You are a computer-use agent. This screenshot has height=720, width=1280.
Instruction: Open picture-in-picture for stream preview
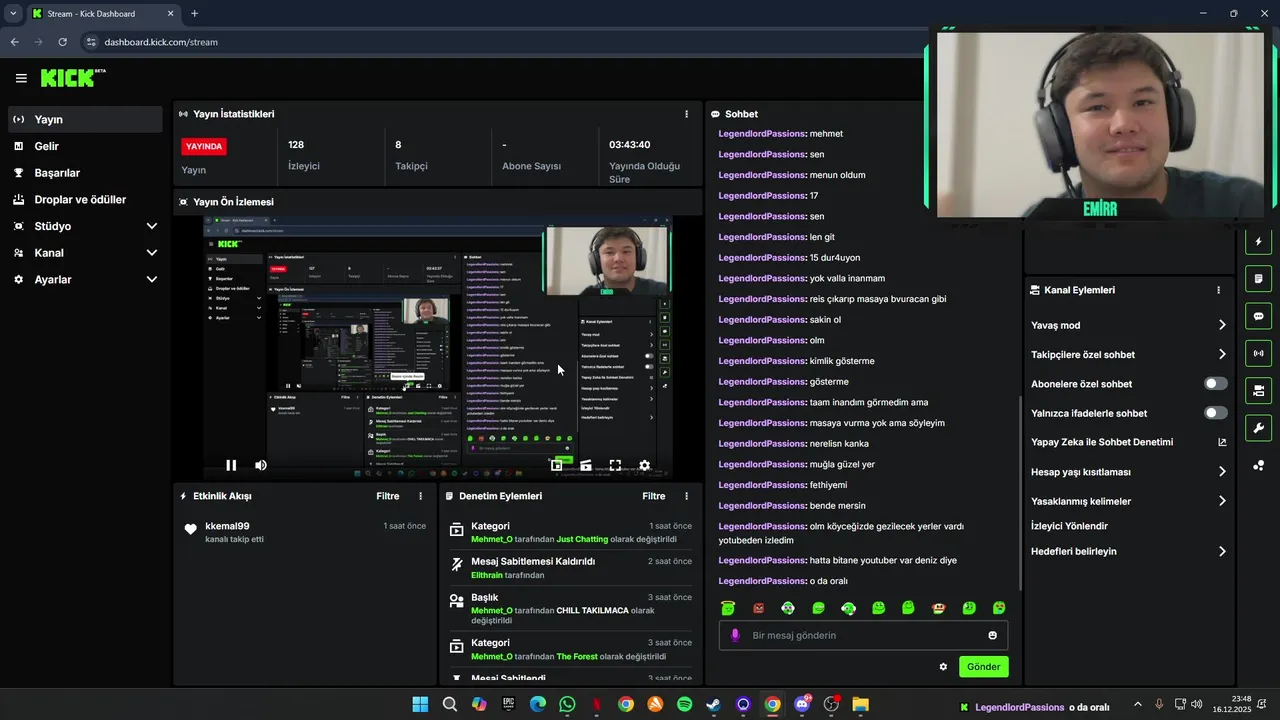tap(557, 465)
